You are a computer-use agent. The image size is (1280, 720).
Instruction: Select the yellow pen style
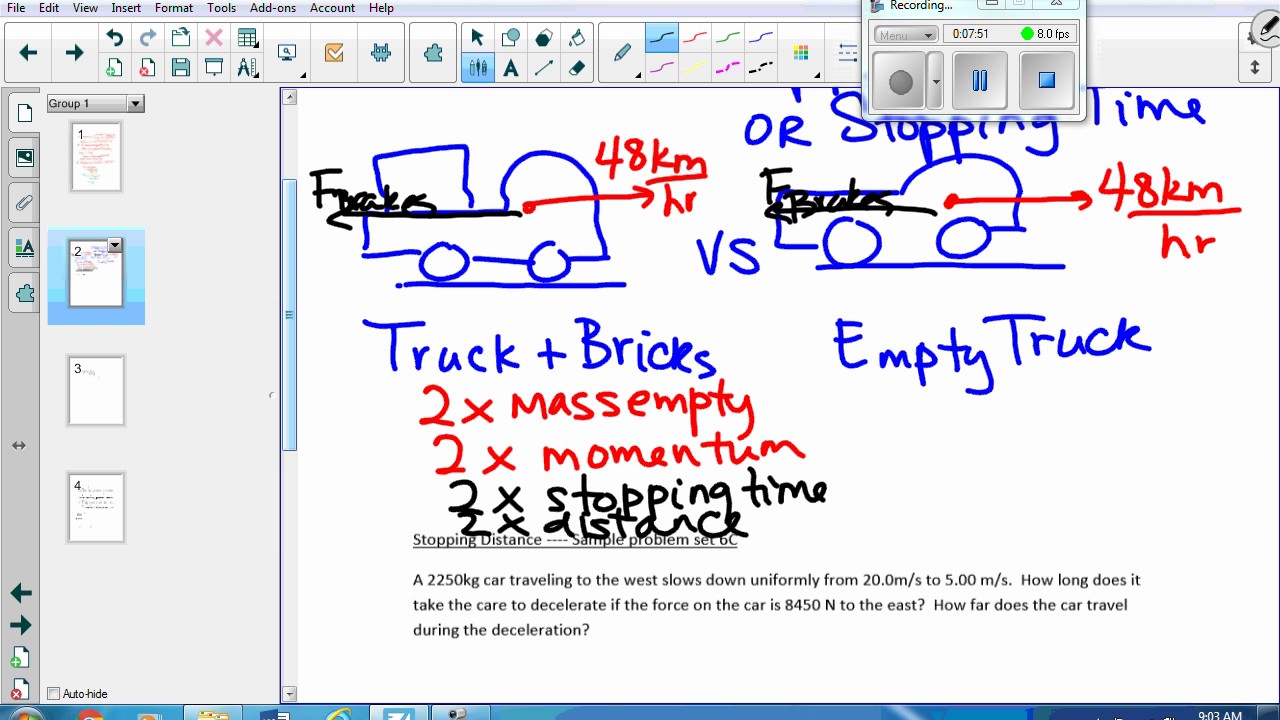(695, 68)
